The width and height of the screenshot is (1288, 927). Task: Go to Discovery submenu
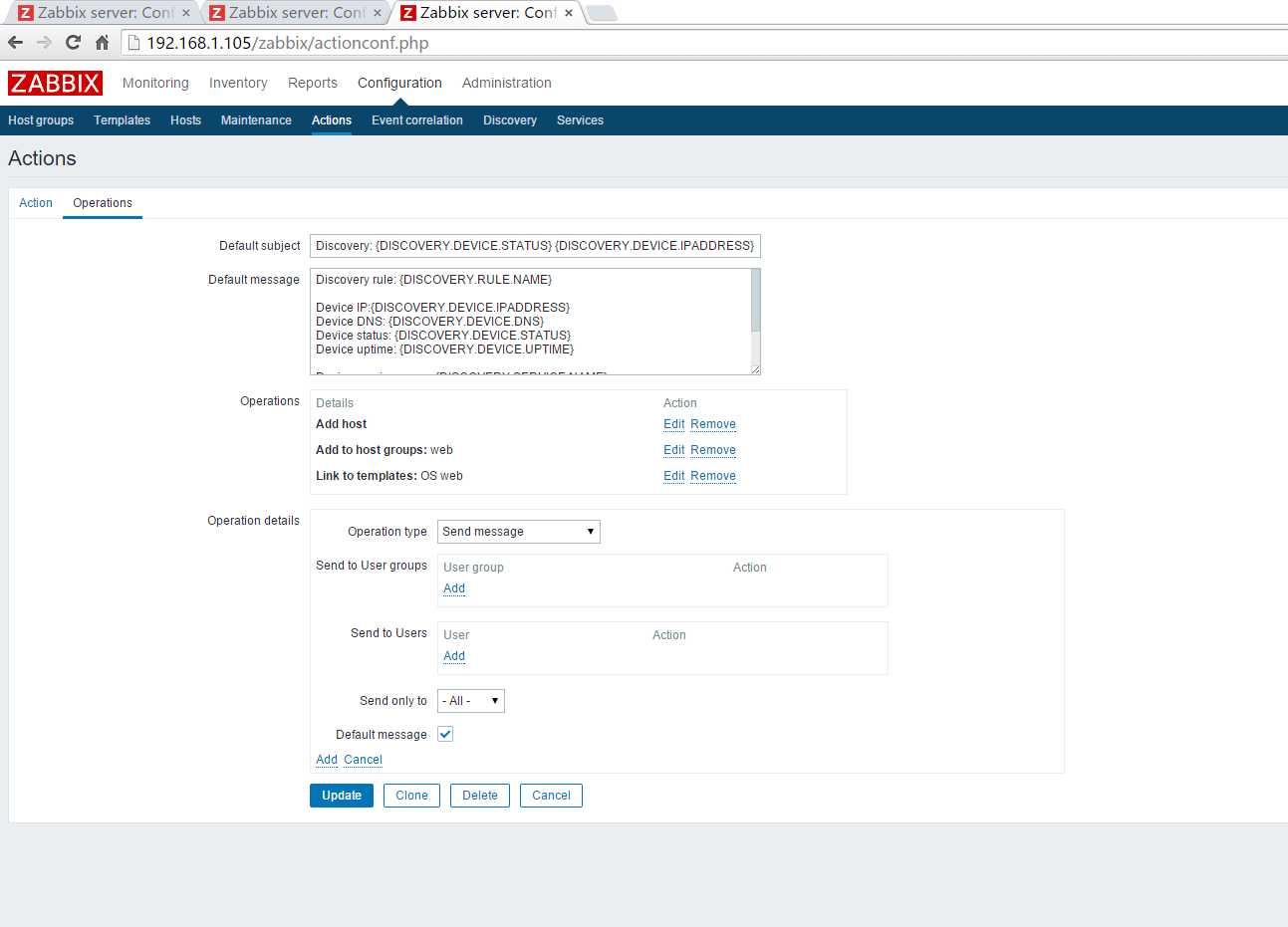[510, 120]
